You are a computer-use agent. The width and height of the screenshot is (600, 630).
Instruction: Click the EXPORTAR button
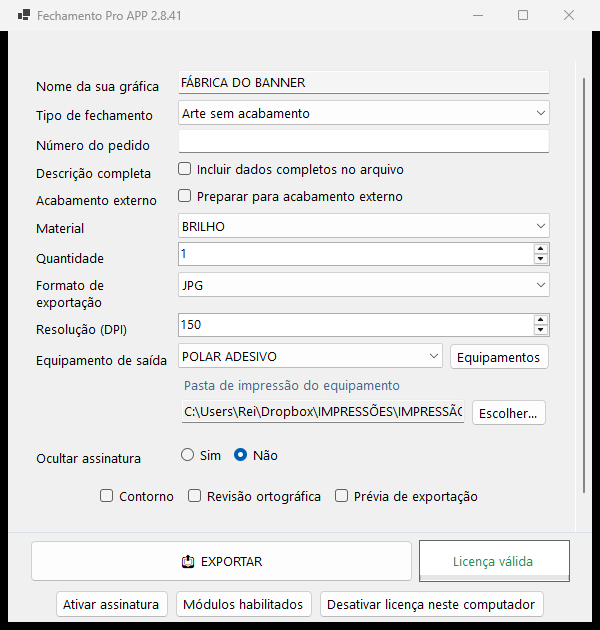pos(221,561)
